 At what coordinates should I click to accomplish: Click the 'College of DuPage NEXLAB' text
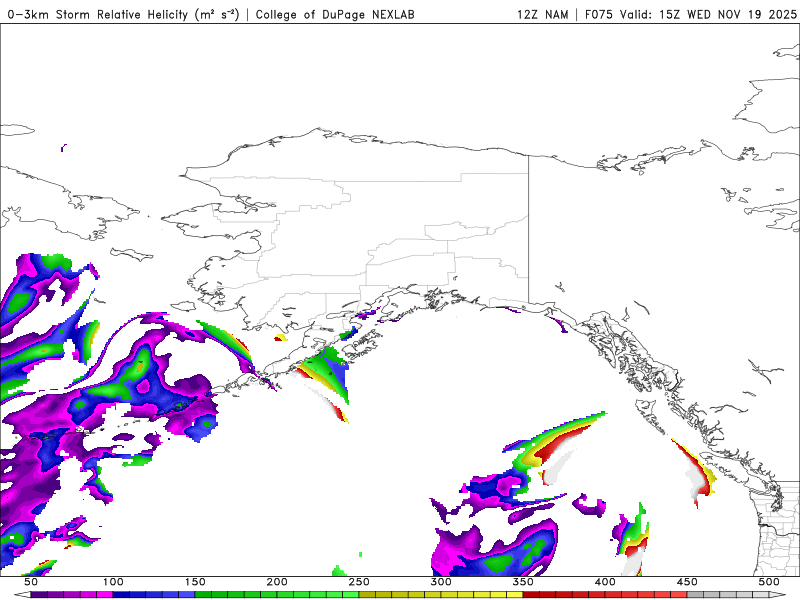(335, 14)
